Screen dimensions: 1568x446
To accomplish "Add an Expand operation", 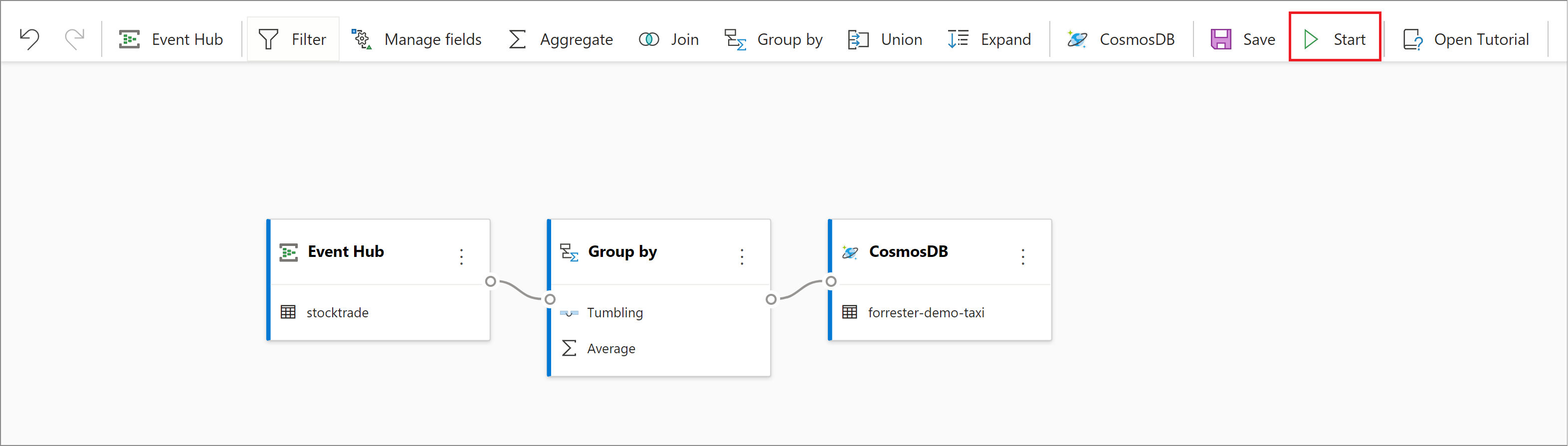I will [989, 39].
